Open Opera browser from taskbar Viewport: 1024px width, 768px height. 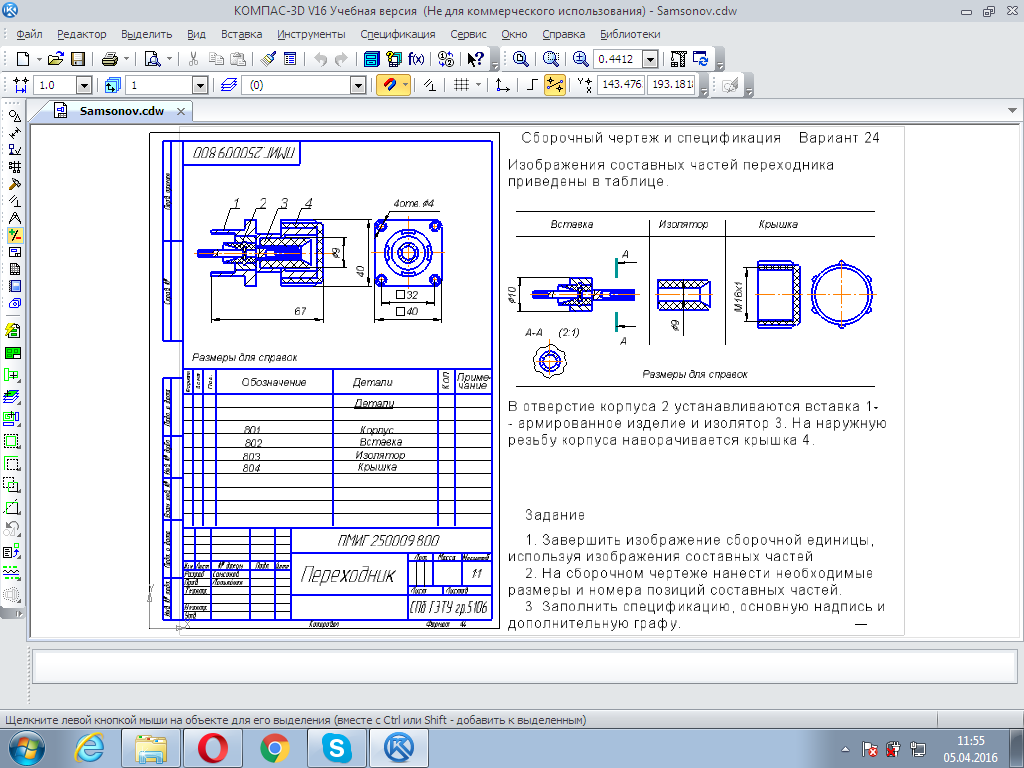click(x=213, y=749)
